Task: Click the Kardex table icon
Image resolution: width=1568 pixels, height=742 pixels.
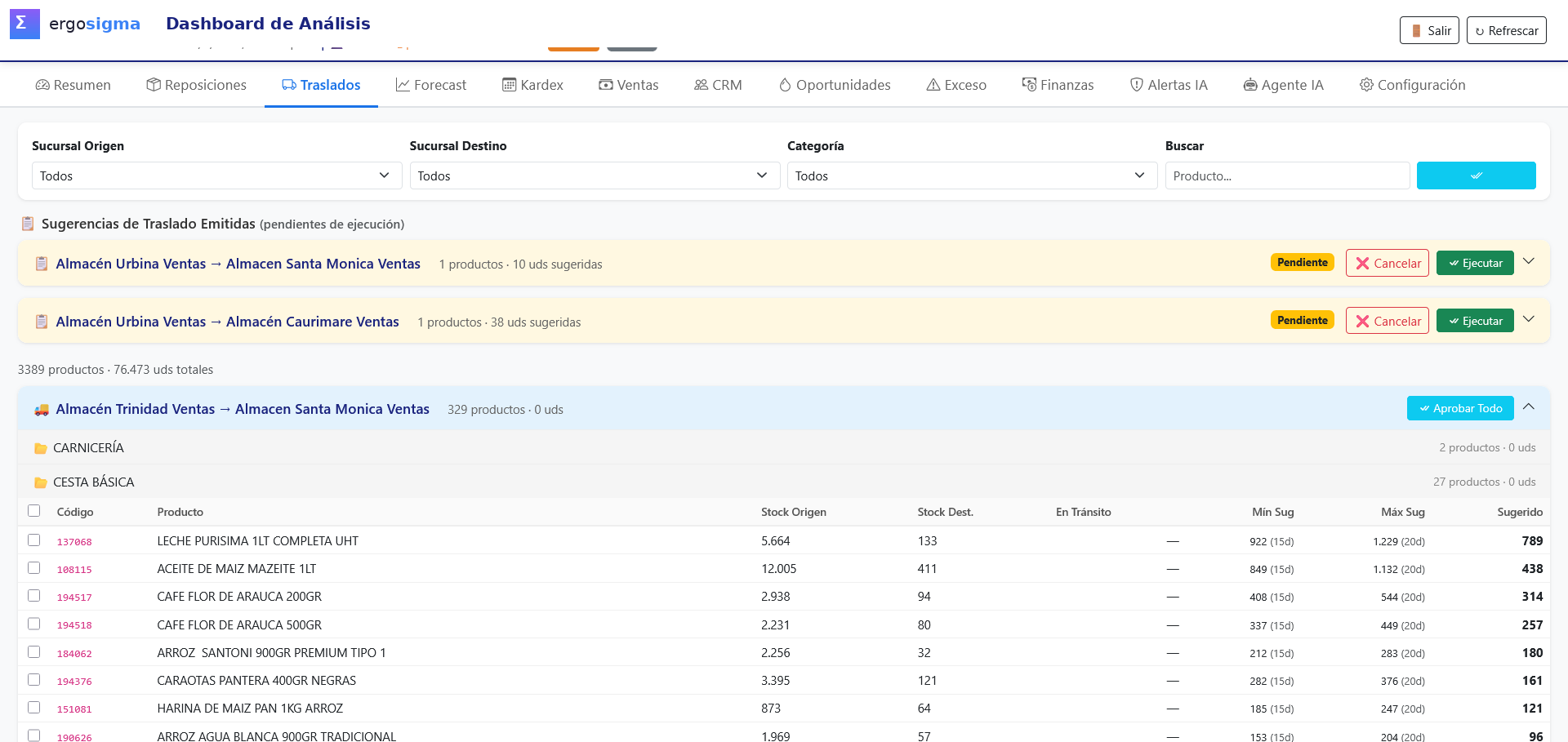Action: tap(509, 85)
